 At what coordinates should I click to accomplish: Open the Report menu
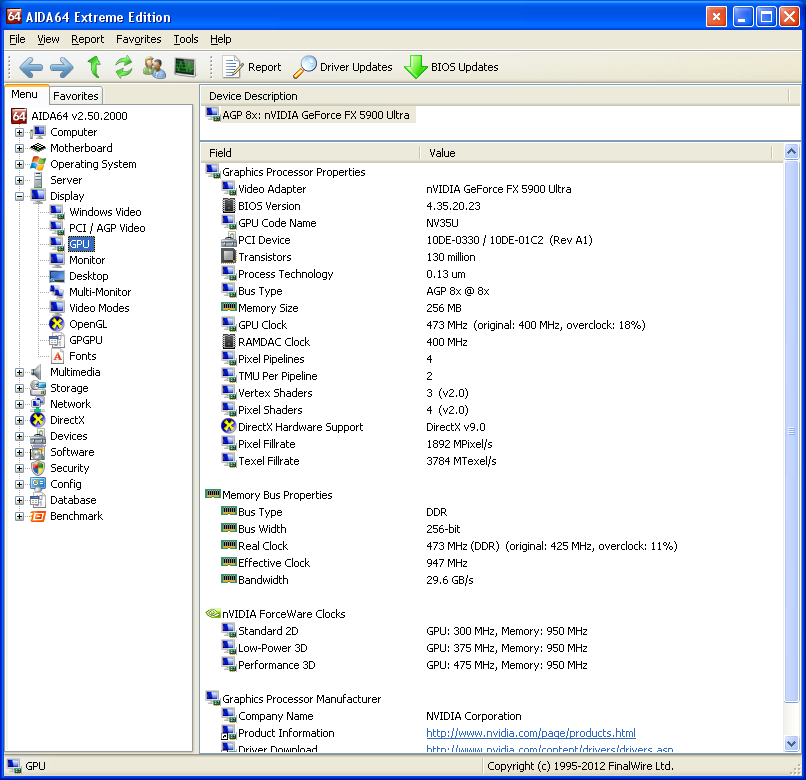[87, 39]
